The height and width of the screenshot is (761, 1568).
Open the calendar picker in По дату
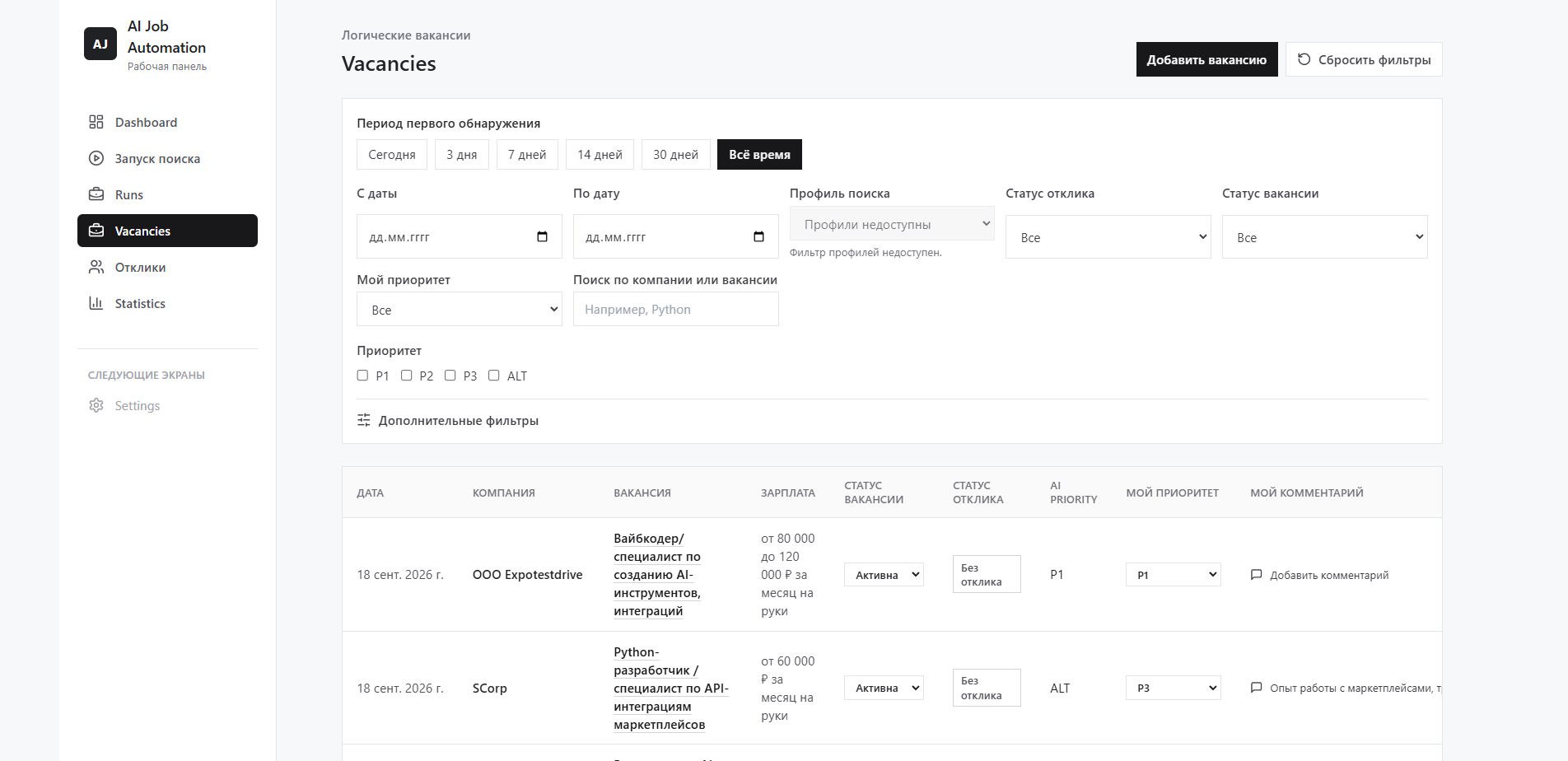(758, 237)
